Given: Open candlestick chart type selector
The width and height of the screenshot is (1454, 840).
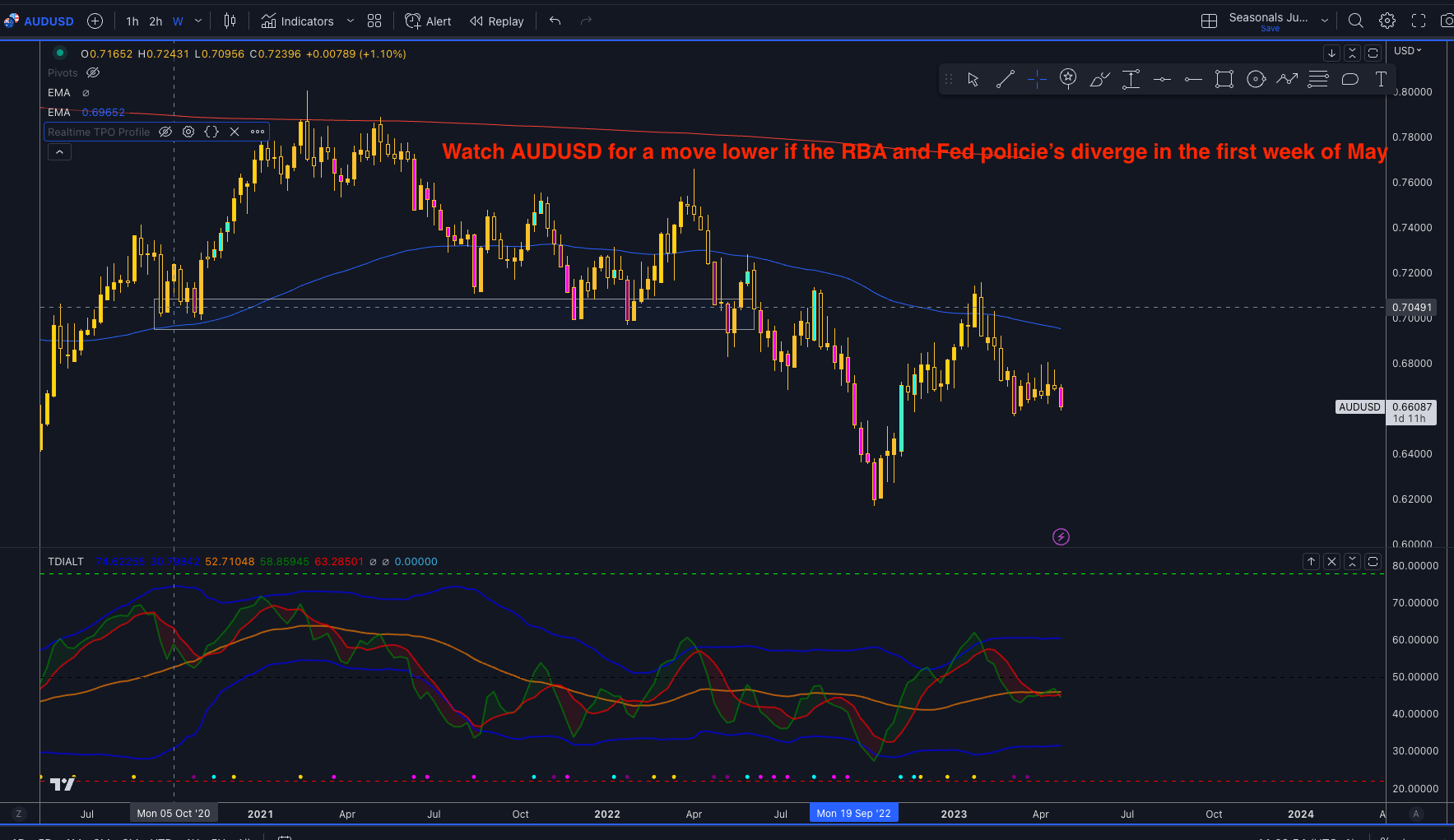Looking at the screenshot, I should tap(230, 21).
